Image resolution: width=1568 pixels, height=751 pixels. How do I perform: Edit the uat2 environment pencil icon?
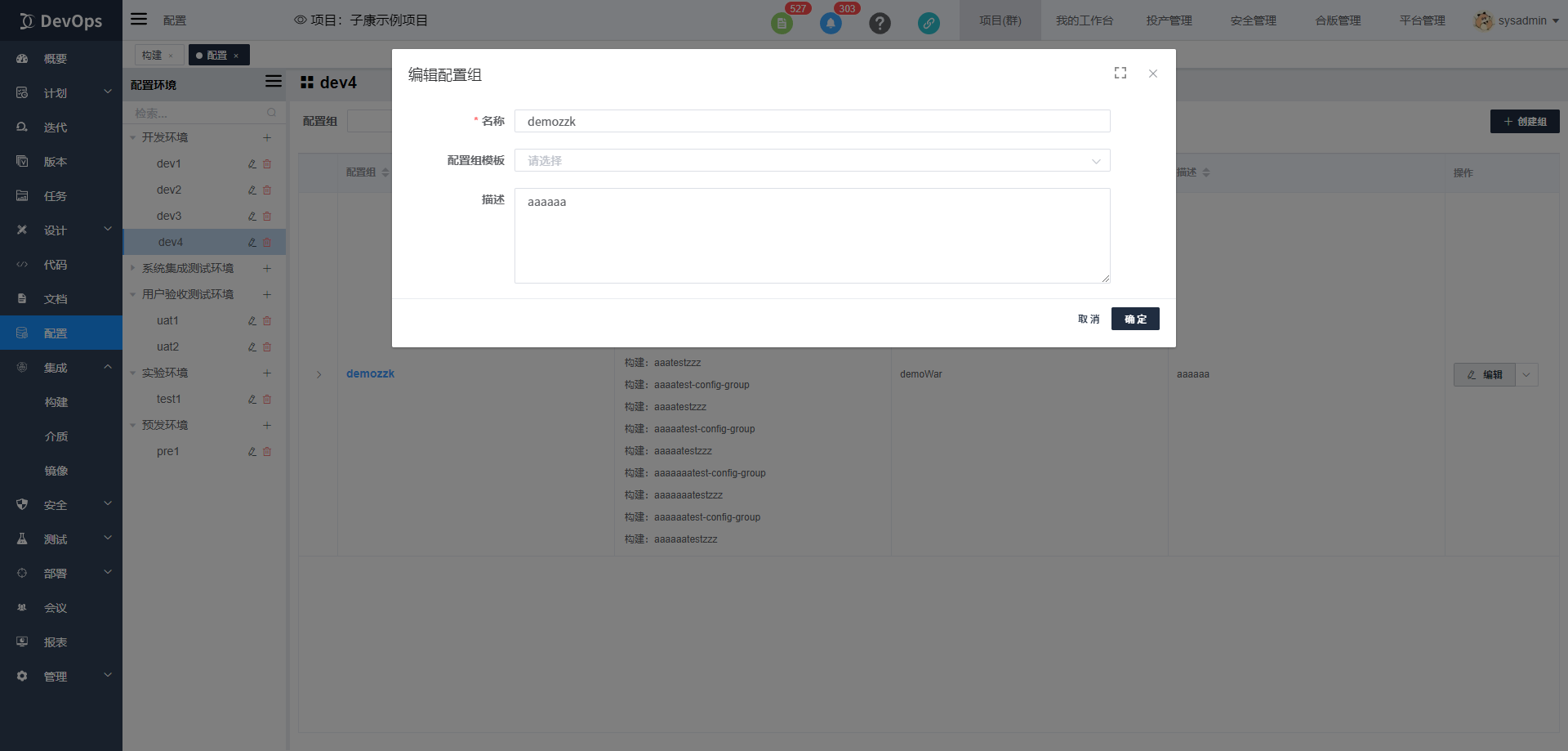tap(252, 347)
